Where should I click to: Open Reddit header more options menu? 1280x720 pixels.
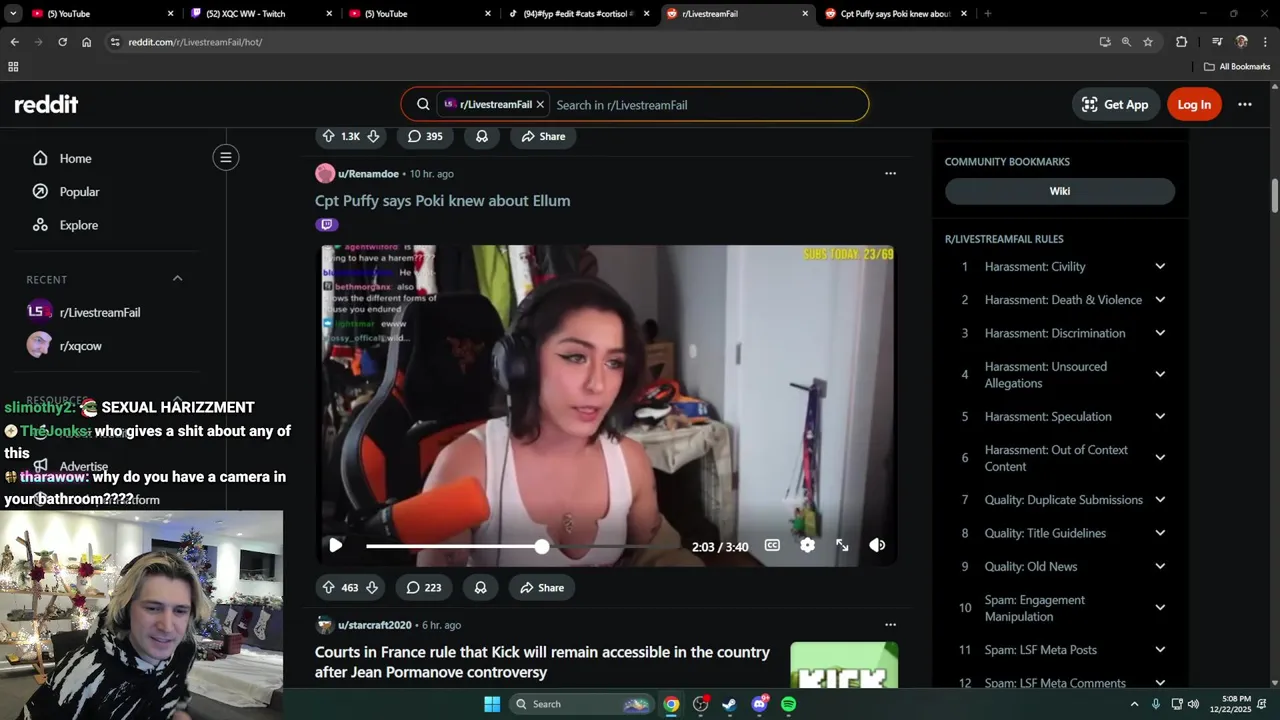coord(1245,104)
